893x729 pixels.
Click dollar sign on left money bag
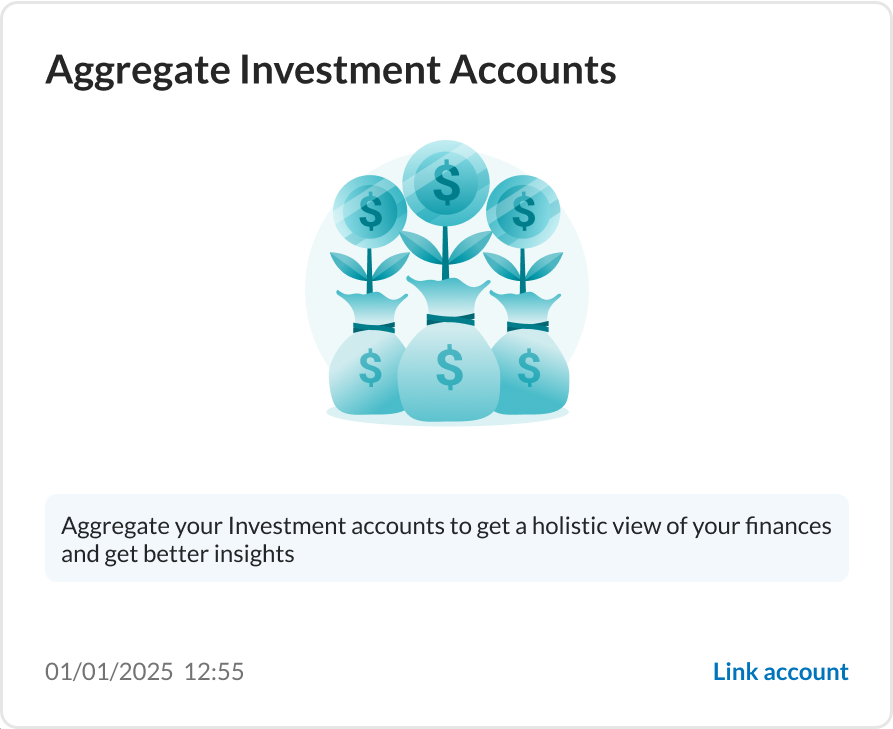coord(370,368)
